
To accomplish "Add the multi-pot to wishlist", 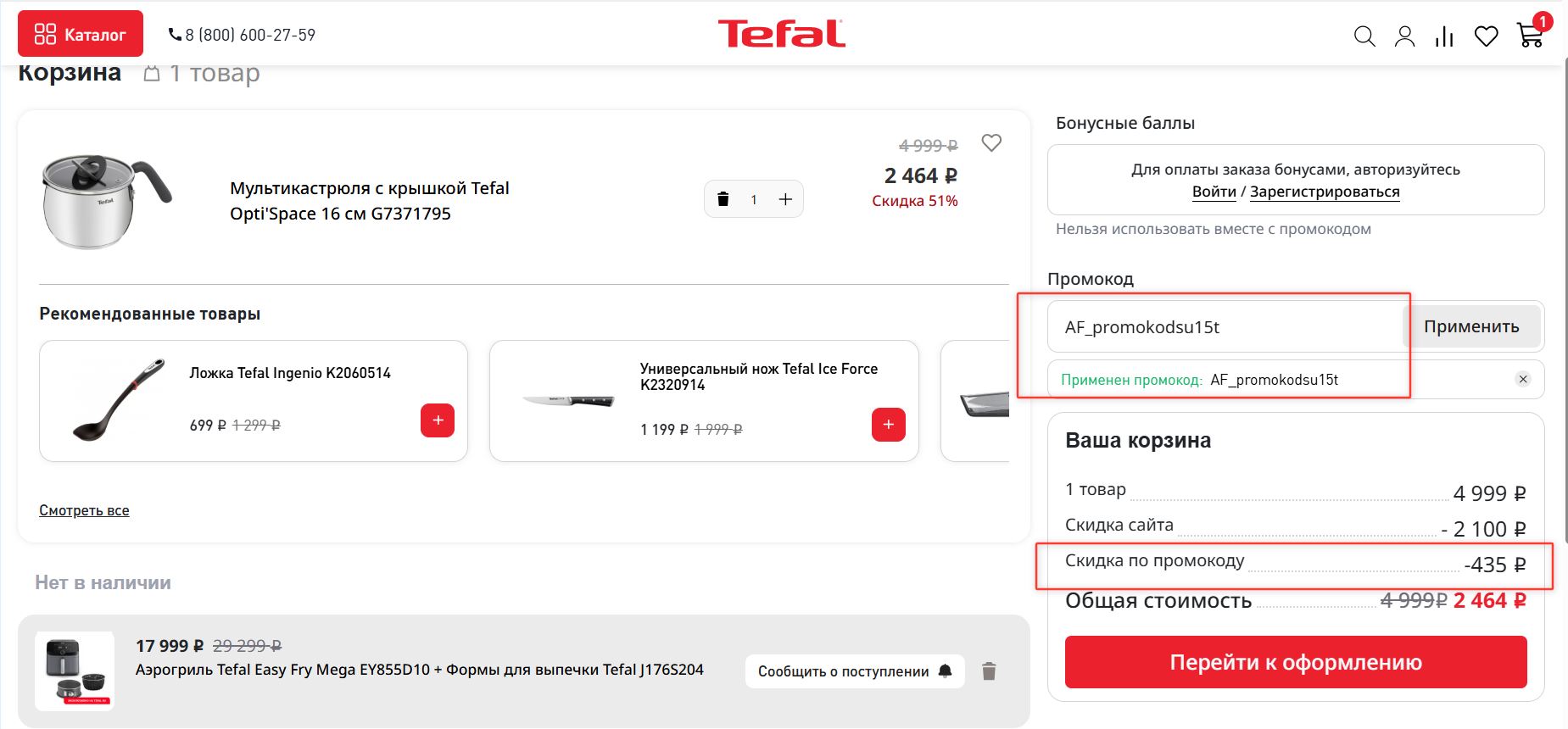I will 991,143.
